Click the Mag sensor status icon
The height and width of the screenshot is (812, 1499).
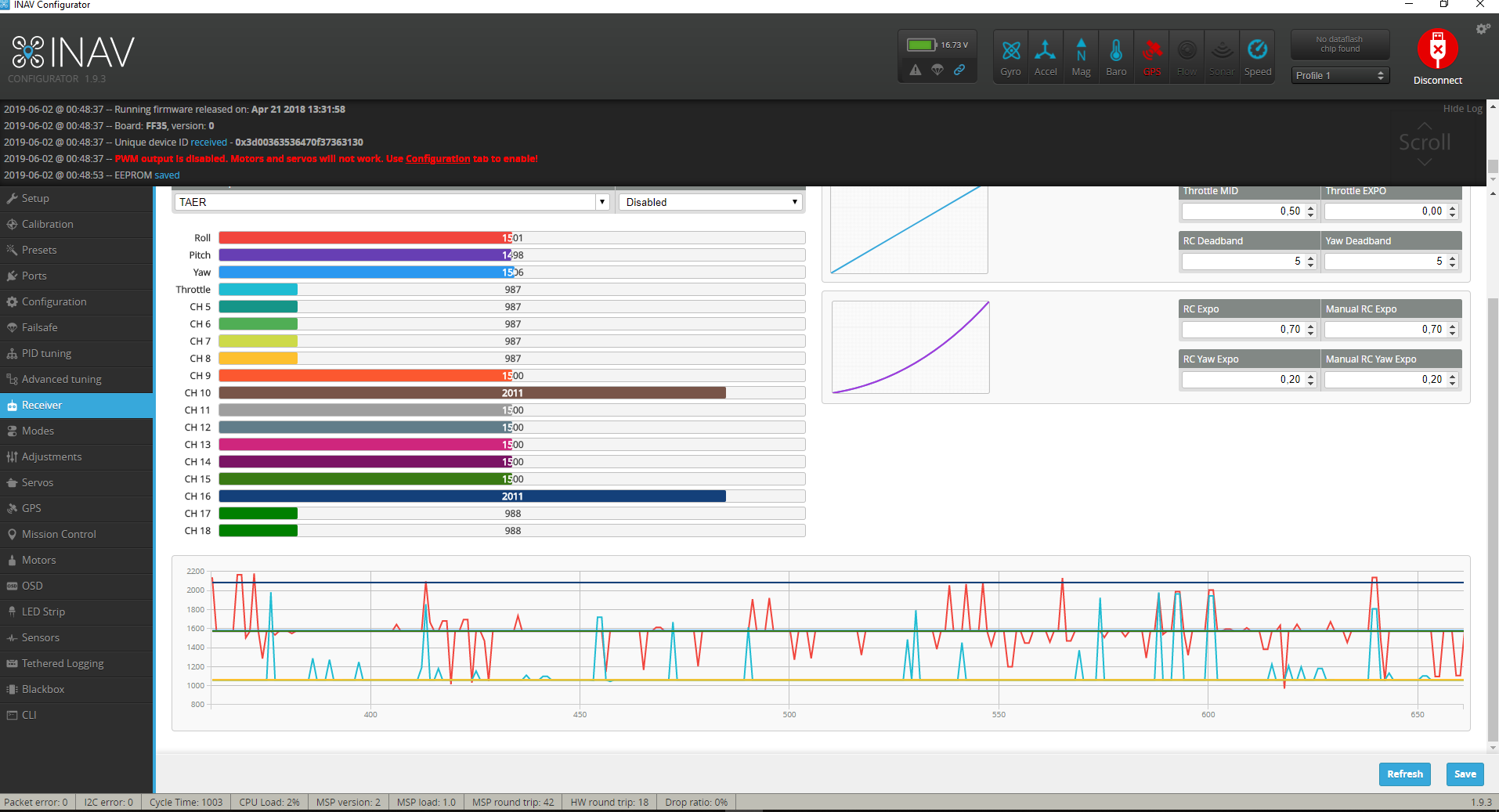click(1081, 55)
